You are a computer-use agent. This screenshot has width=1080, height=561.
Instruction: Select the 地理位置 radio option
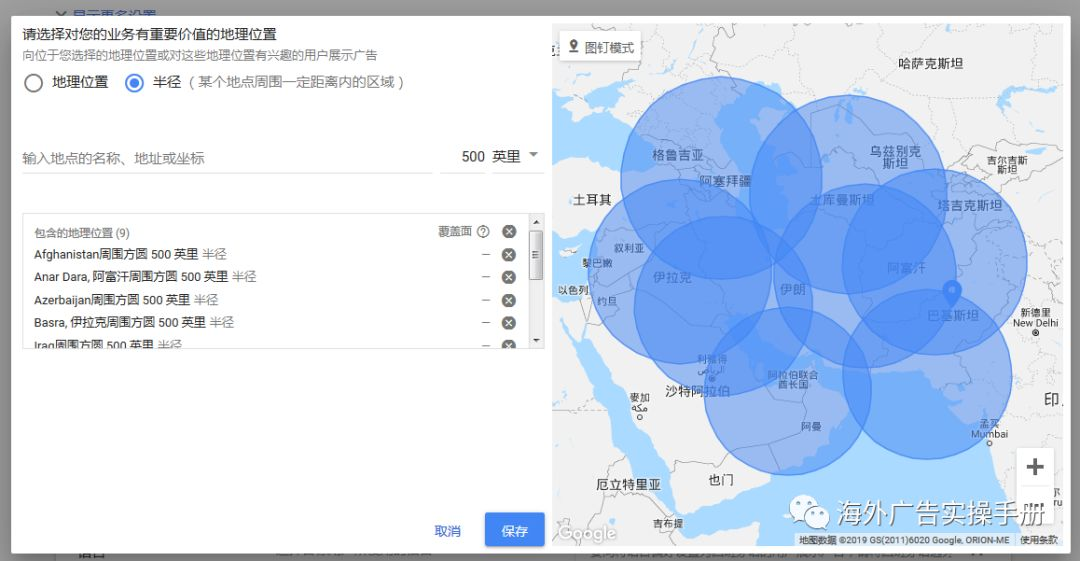click(34, 83)
